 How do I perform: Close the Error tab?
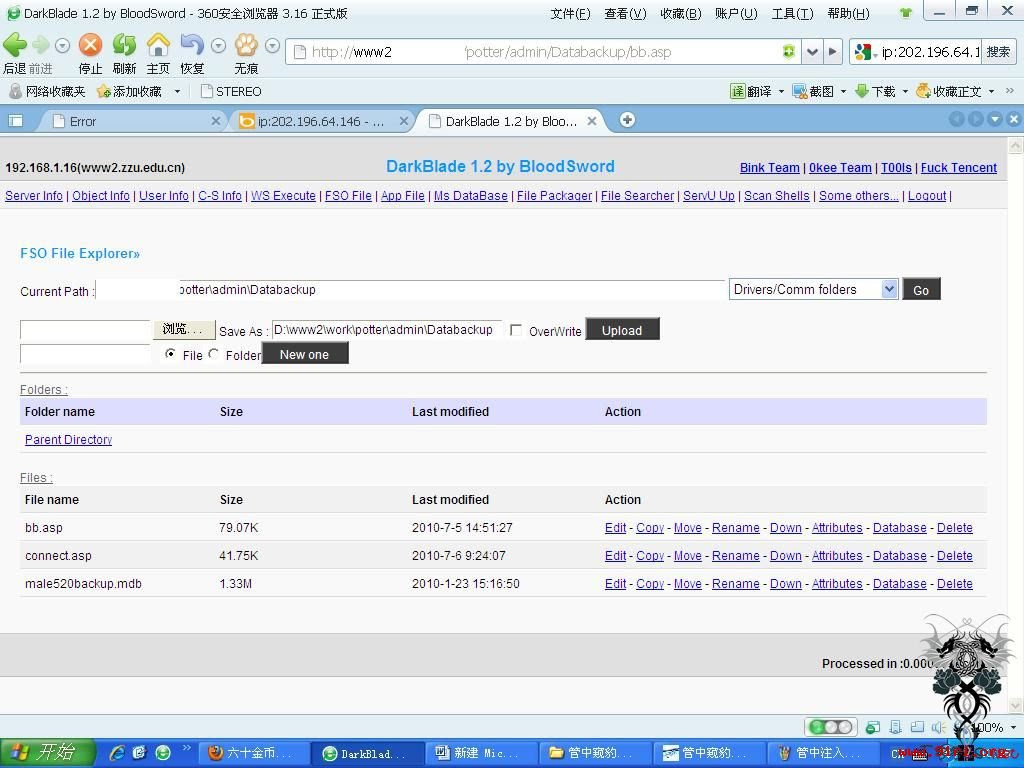click(216, 121)
